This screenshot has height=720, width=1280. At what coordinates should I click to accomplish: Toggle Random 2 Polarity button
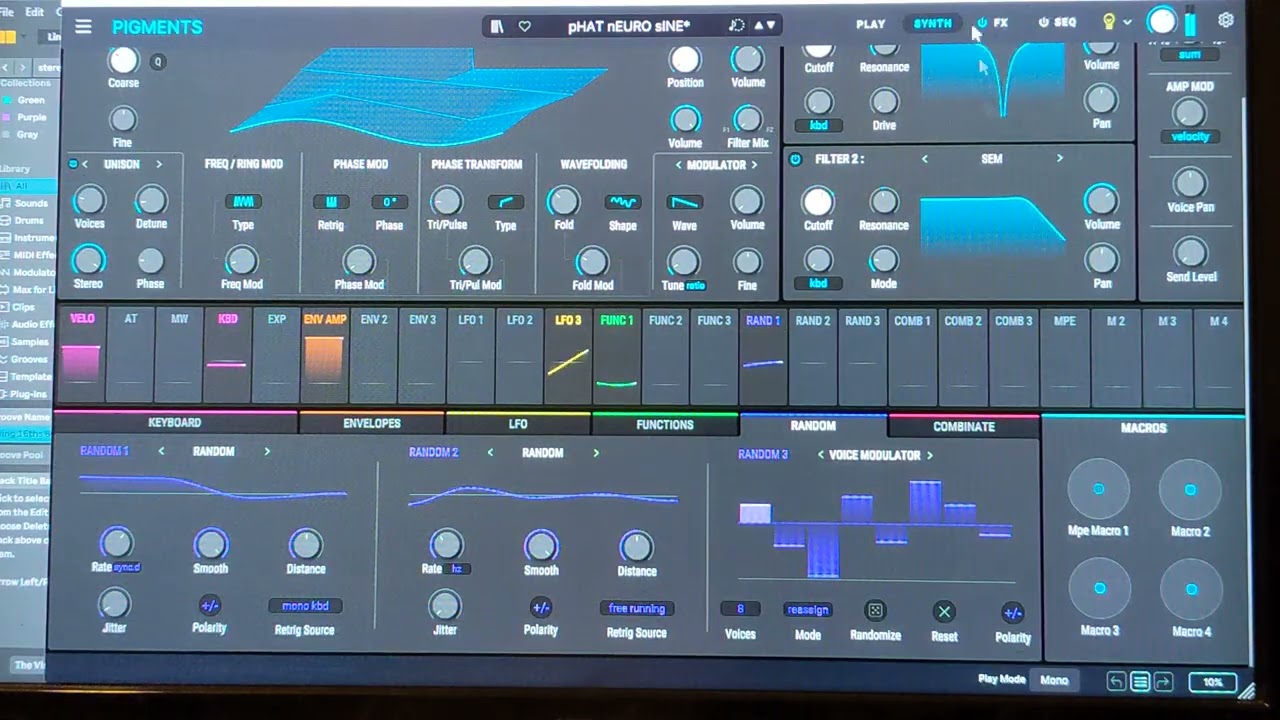[x=540, y=608]
